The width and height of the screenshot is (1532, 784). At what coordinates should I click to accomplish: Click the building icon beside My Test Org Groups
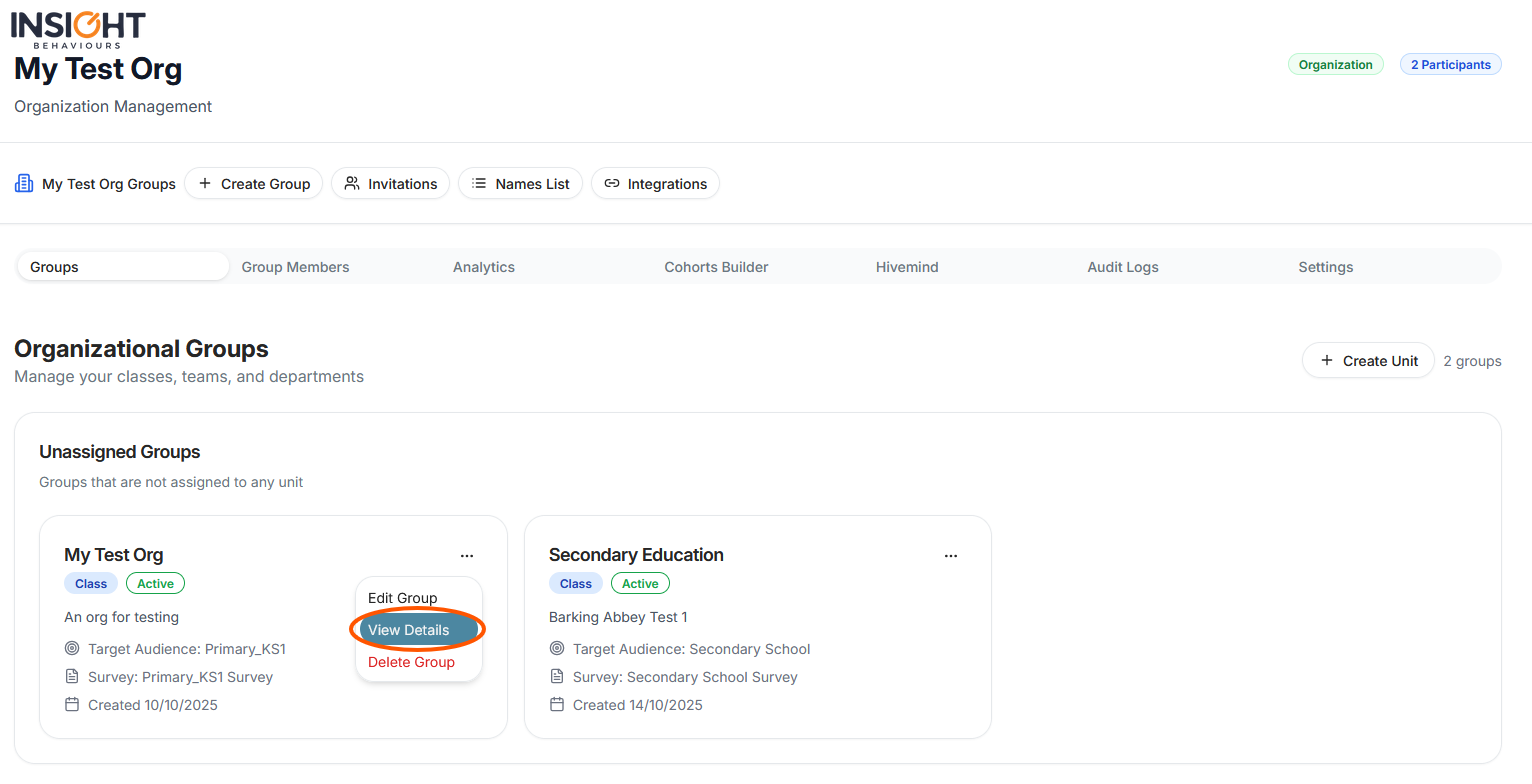click(x=24, y=184)
